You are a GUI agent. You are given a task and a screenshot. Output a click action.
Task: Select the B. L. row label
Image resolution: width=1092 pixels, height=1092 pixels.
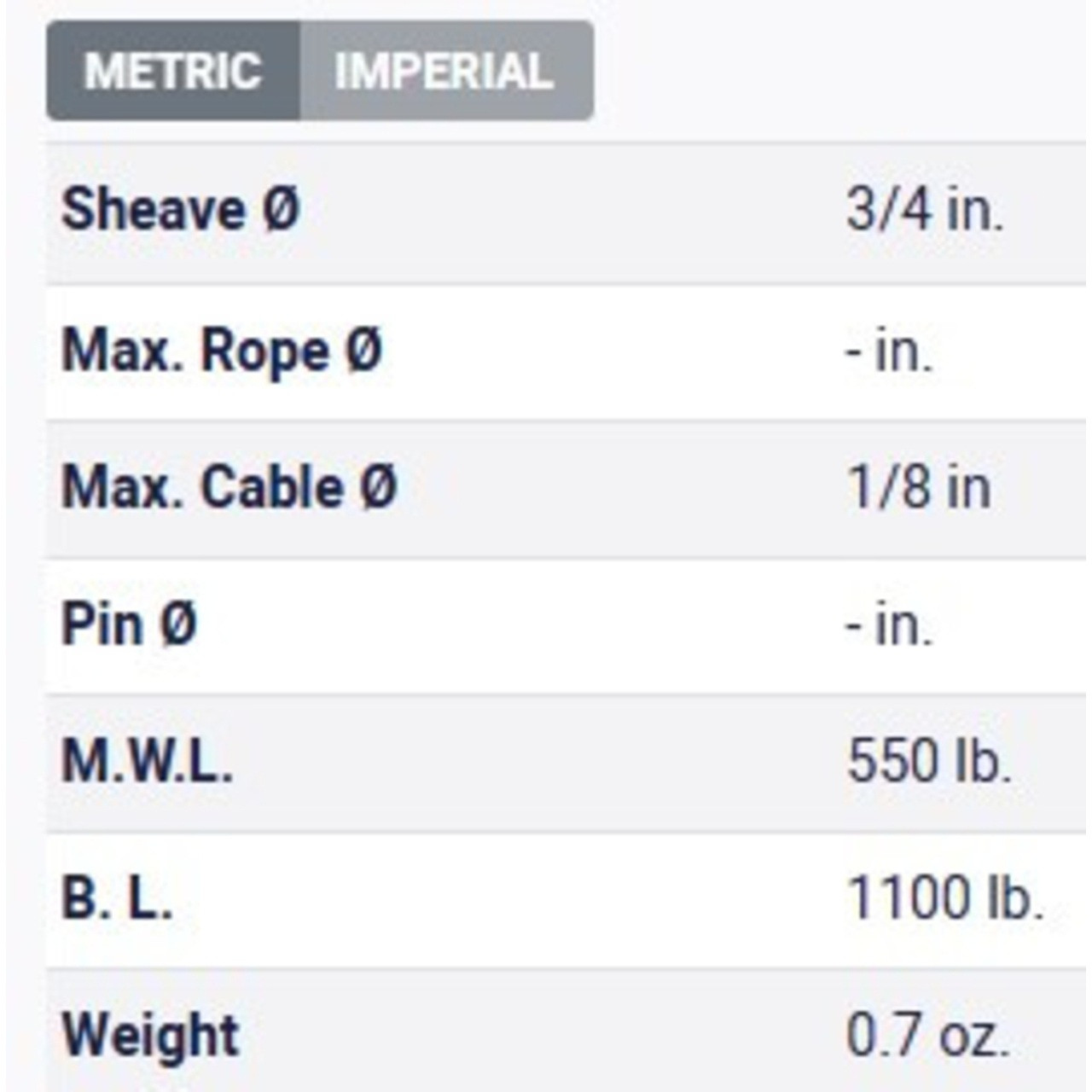pos(117,898)
